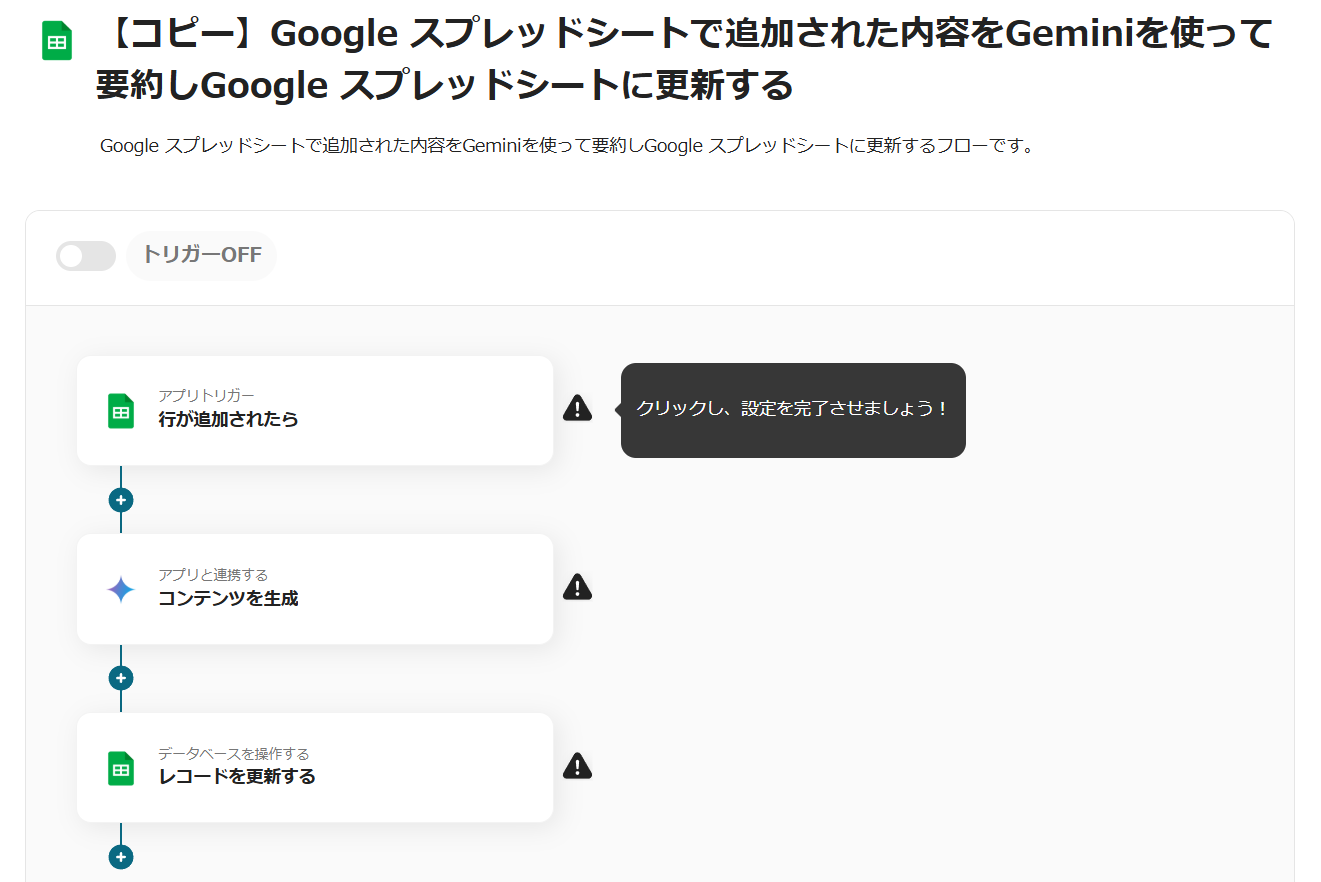Image resolution: width=1321 pixels, height=882 pixels.
Task: Click the flow description text under title
Action: (x=566, y=146)
